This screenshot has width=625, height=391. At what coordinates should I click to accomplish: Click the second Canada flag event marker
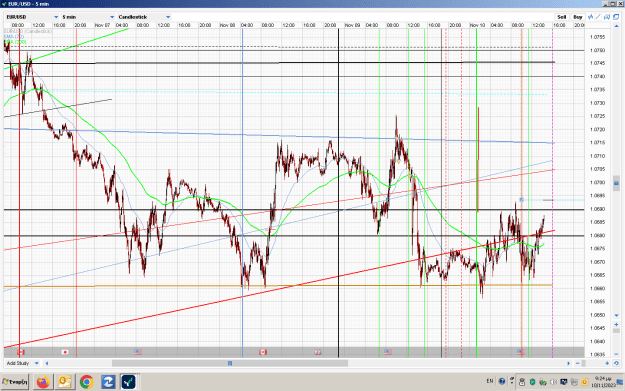click(x=263, y=352)
